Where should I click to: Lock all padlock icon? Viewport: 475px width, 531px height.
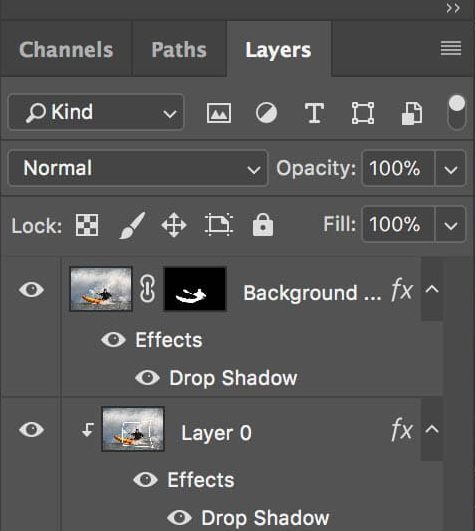click(x=263, y=225)
